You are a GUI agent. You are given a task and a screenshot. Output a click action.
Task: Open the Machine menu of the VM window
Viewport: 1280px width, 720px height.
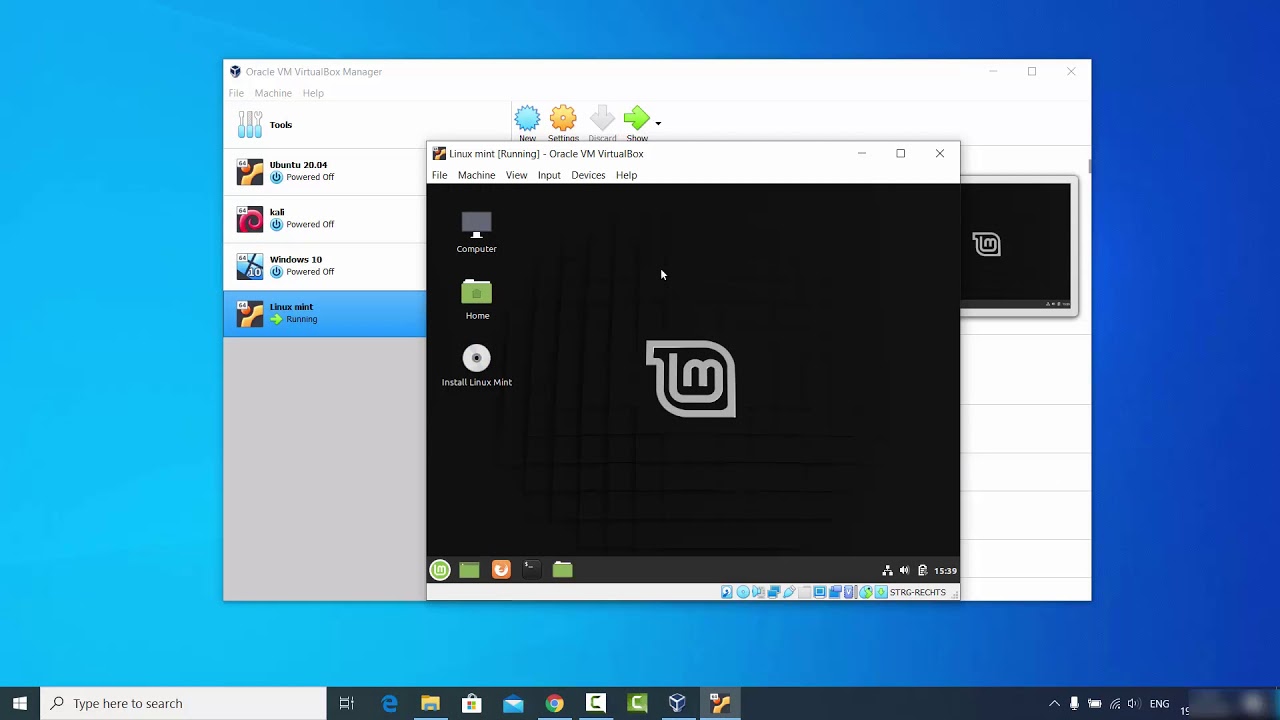476,175
